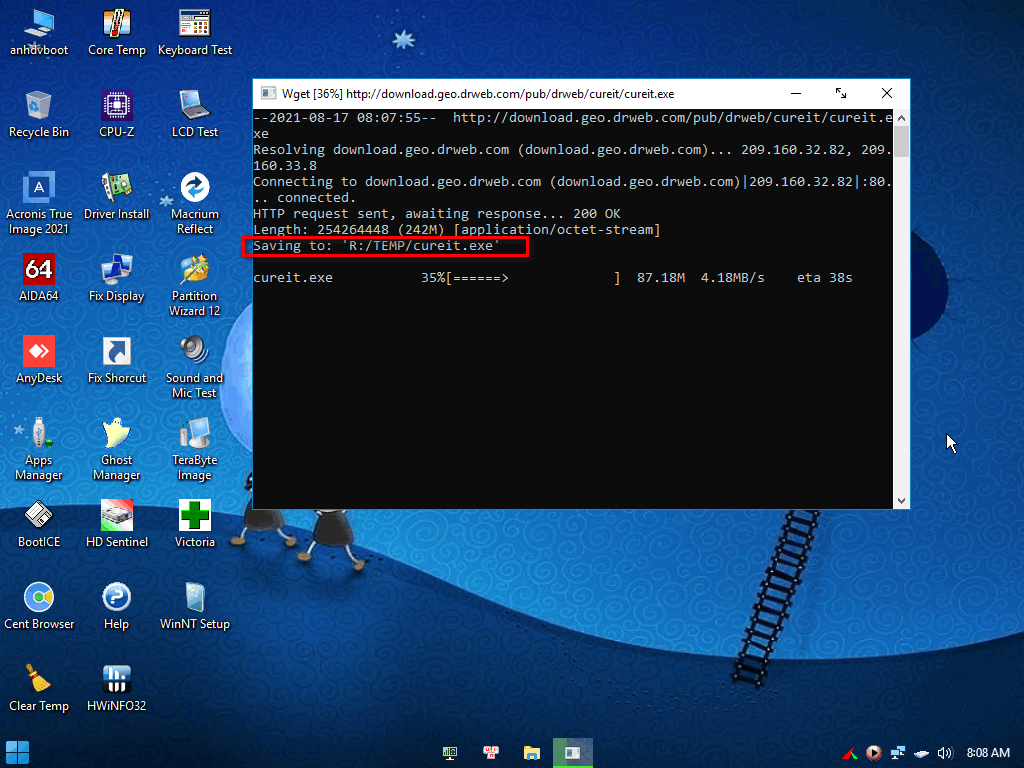
Task: Switch to the Wget taskbar window button
Action: (573, 753)
